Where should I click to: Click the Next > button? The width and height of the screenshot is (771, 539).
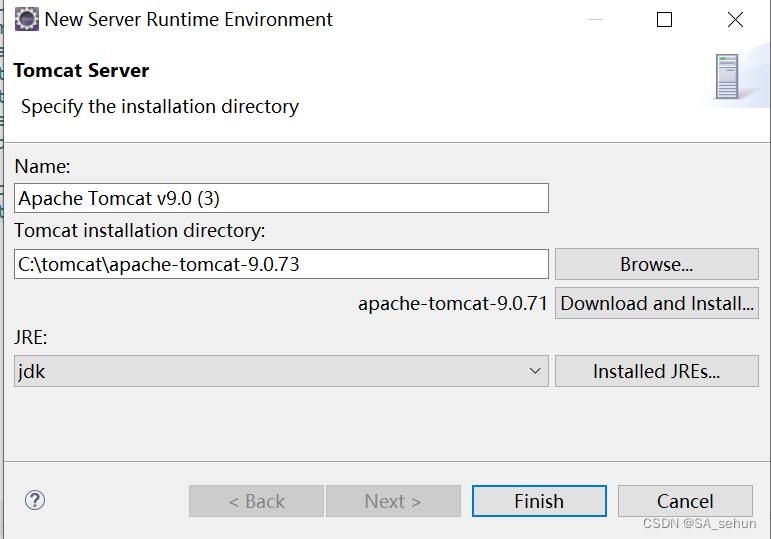click(393, 501)
